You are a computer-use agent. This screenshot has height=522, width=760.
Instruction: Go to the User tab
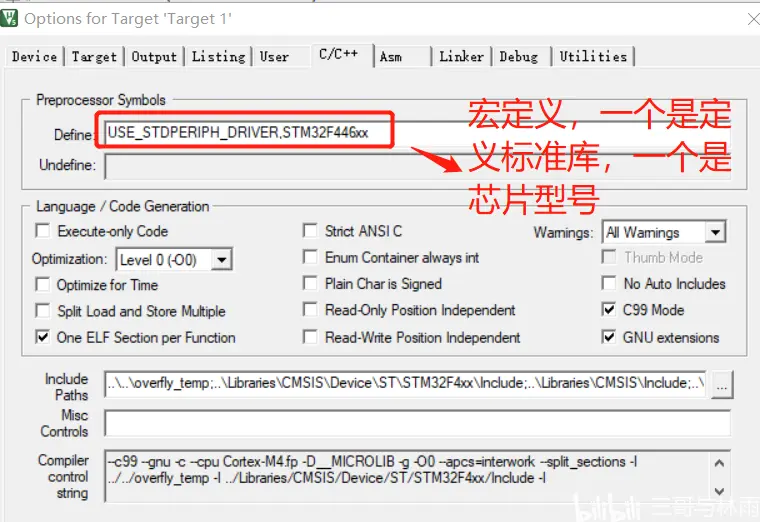point(274,57)
